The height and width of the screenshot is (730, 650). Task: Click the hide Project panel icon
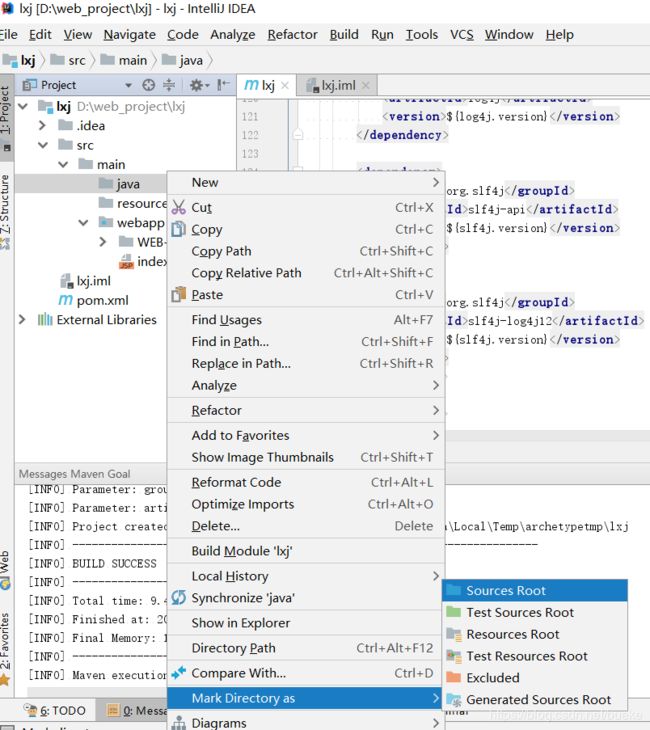(x=223, y=85)
